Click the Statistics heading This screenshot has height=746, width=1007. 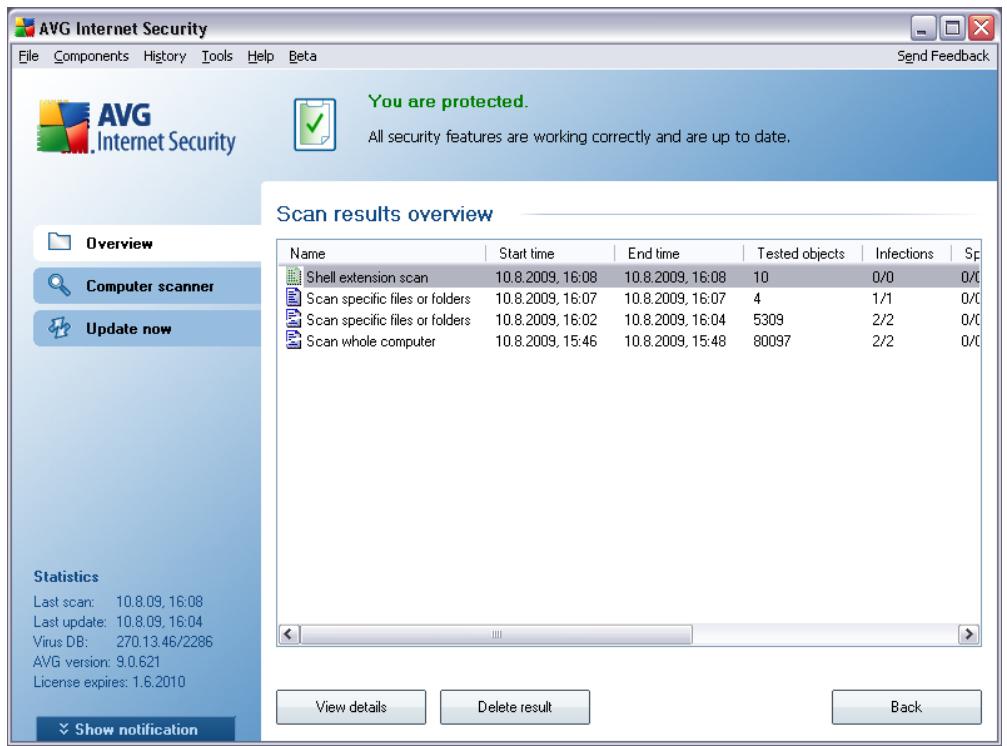(66, 577)
